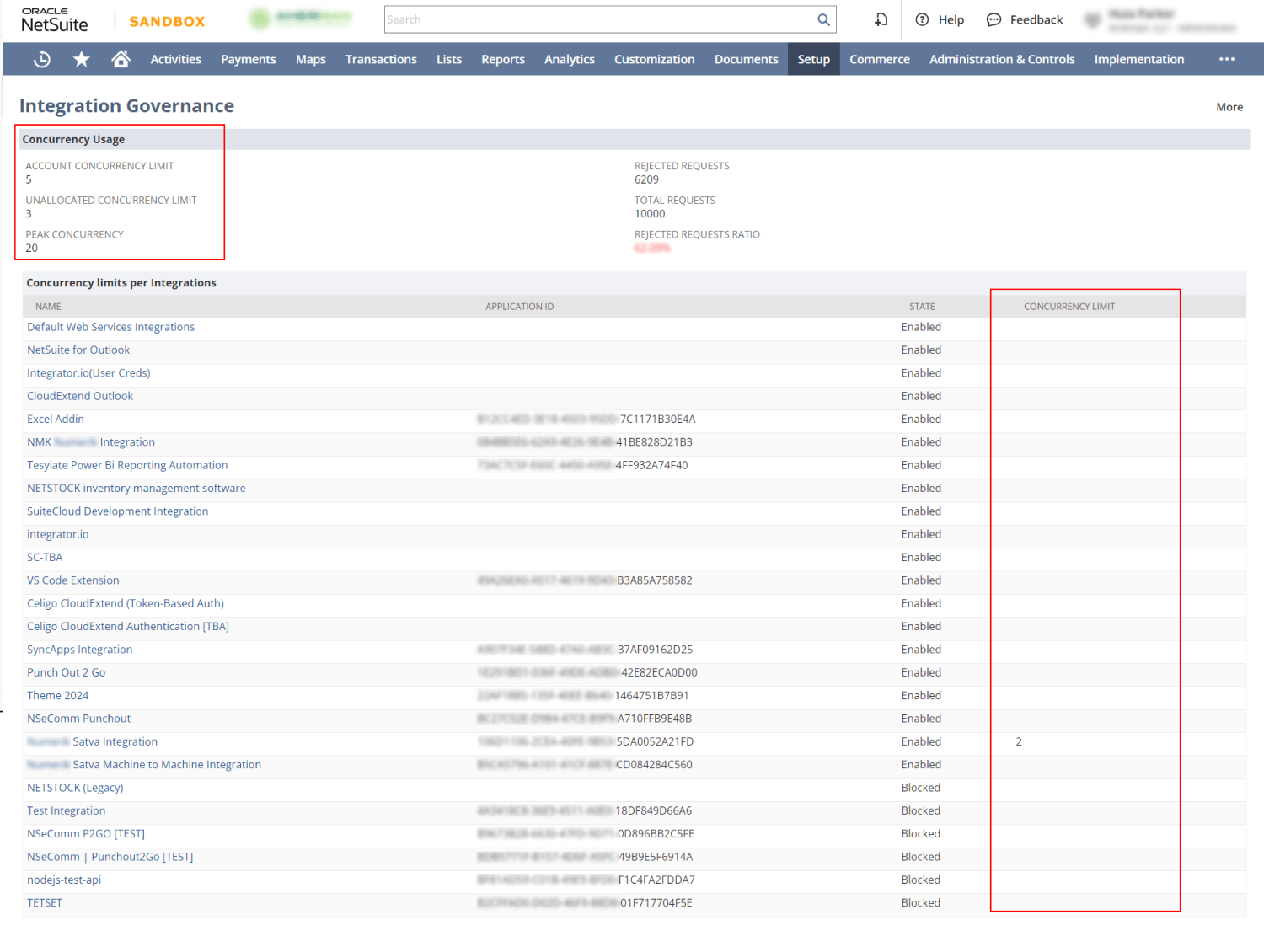1264x952 pixels.
Task: Open the Reports menu
Action: [x=503, y=59]
